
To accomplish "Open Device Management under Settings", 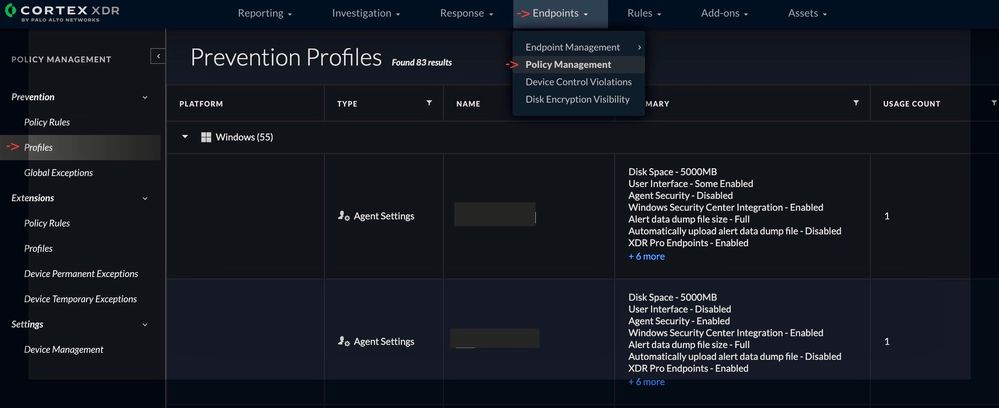I will coord(63,350).
